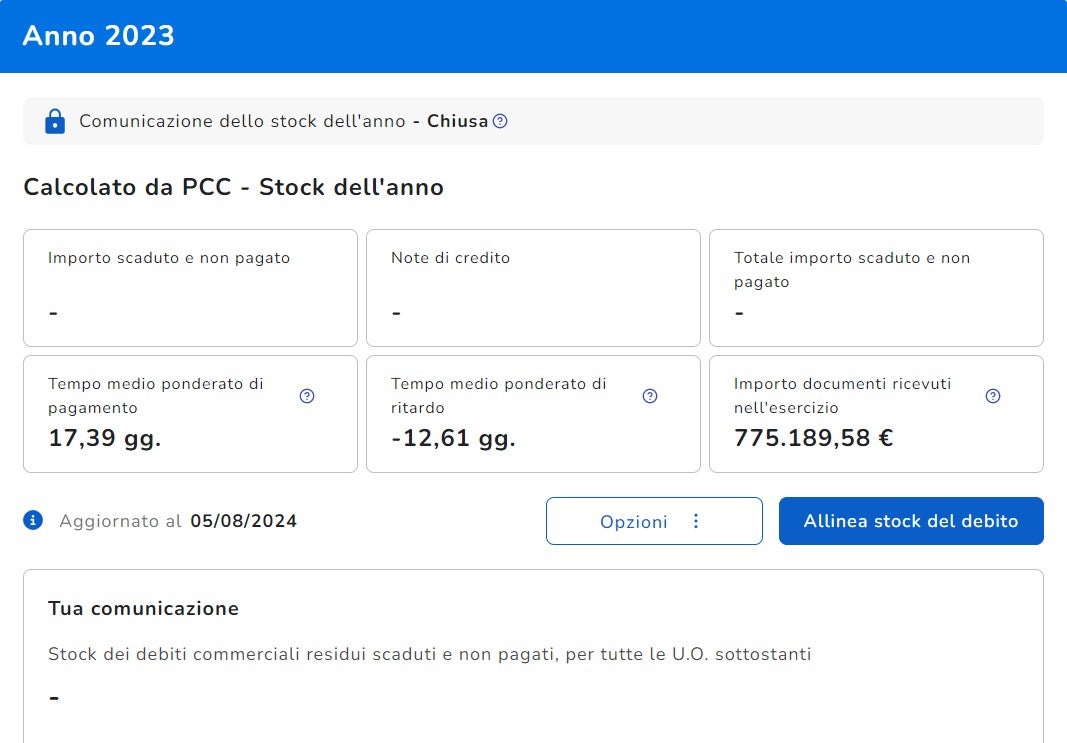Show help for Tempo medio di pagamento

click(x=307, y=396)
